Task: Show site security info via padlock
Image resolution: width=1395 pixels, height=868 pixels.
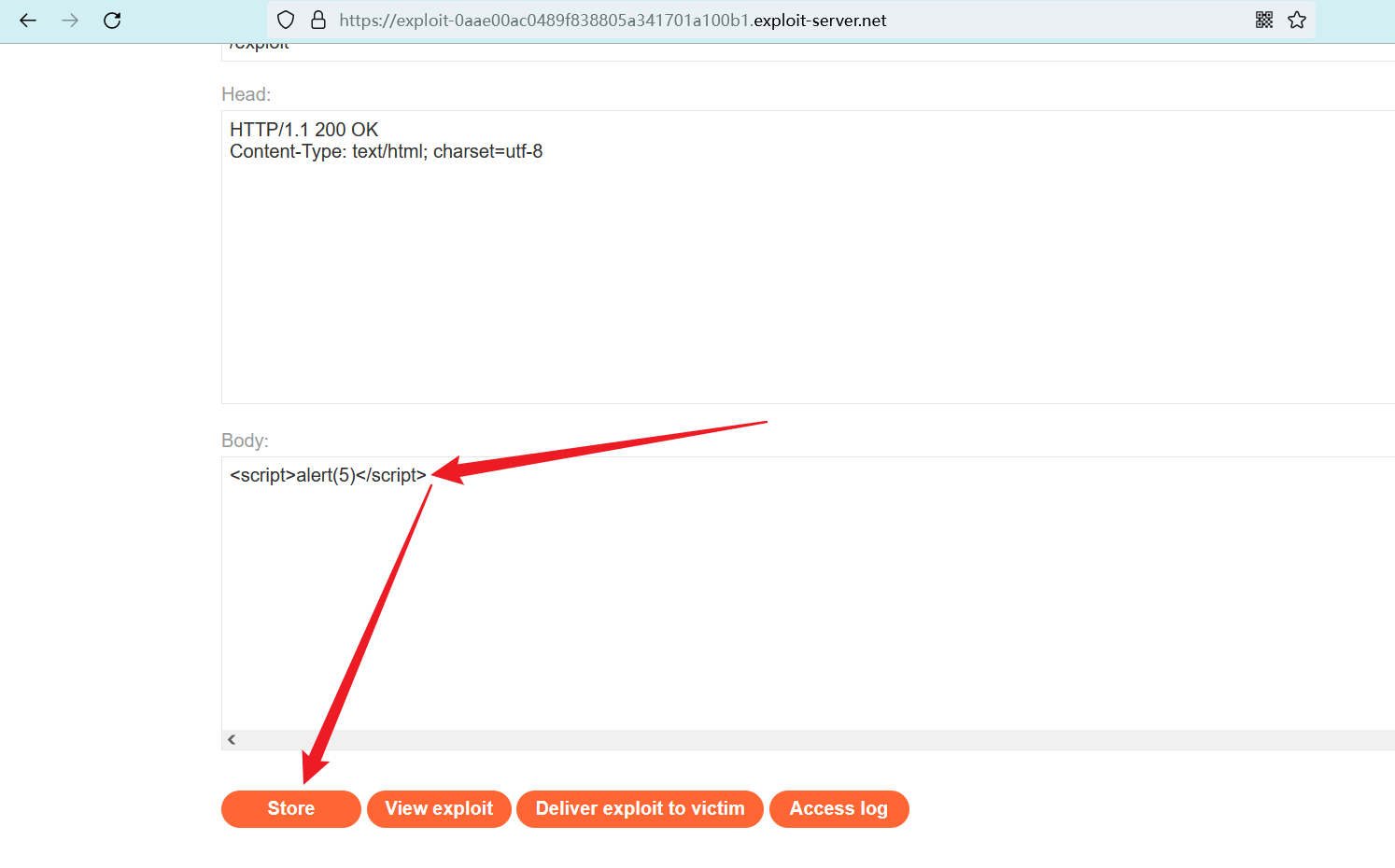Action: click(317, 21)
